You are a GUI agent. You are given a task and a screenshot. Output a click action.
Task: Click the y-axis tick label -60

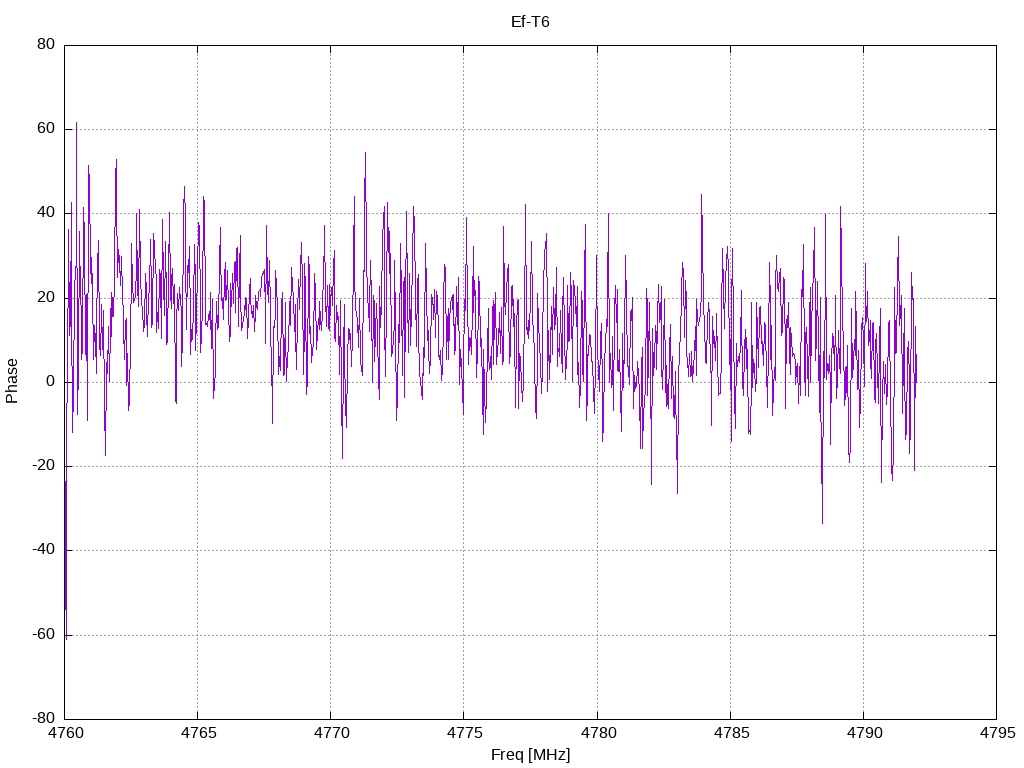point(43,634)
